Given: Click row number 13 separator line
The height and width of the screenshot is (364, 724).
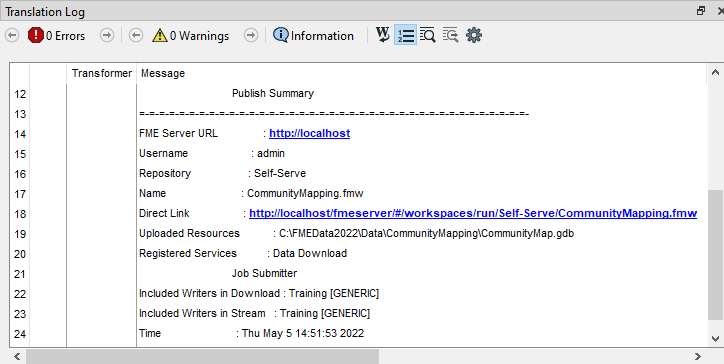Looking at the screenshot, I should point(334,114).
